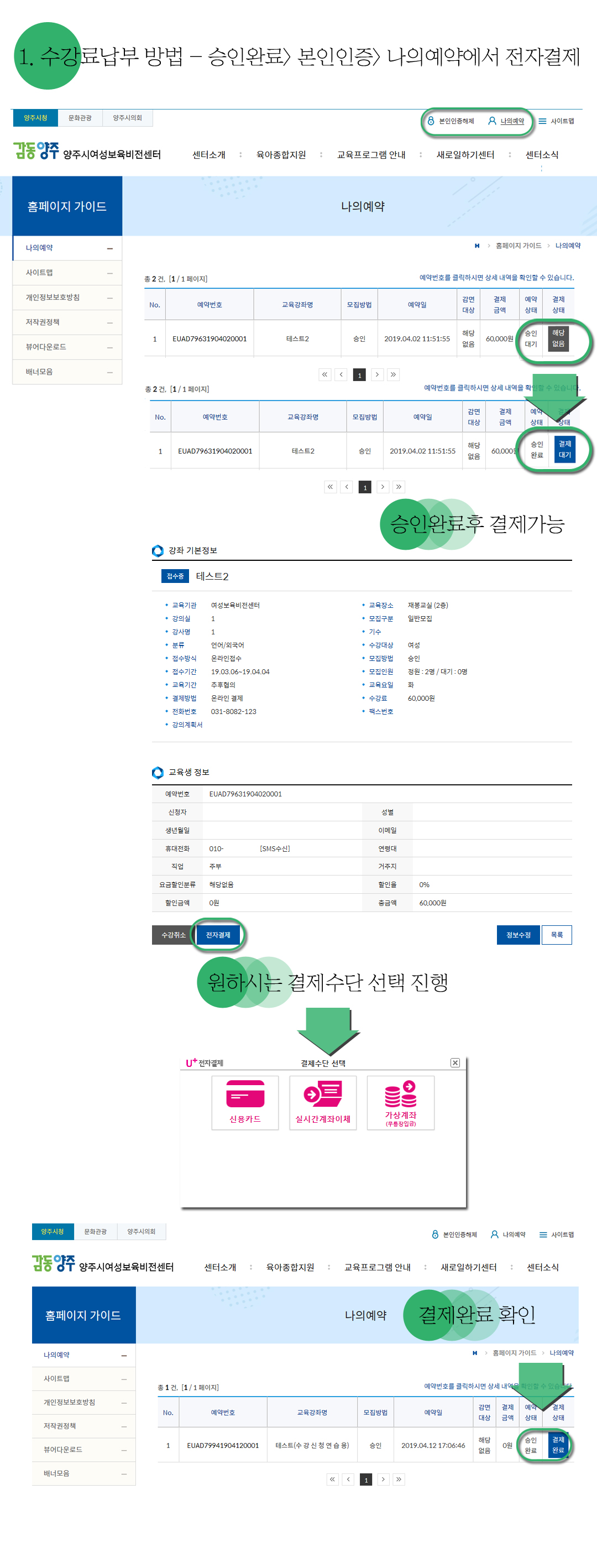This screenshot has width=597, height=1568.
Task: Open 교육프로그램 안내 menu in first screenshot
Action: point(371,155)
